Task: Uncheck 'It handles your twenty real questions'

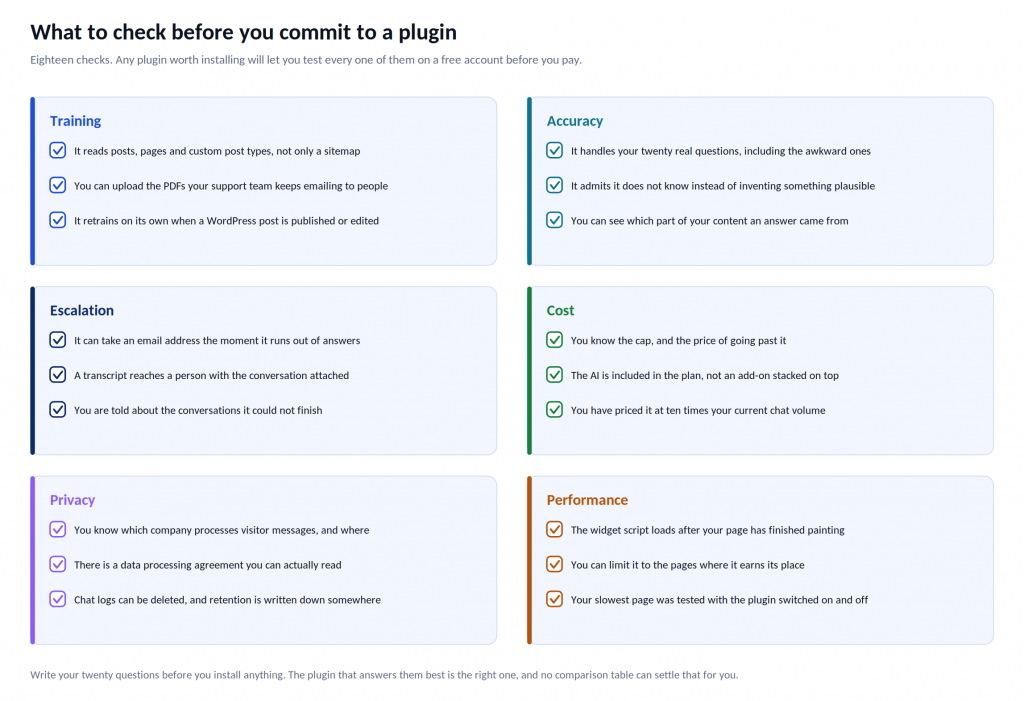Action: pos(554,150)
